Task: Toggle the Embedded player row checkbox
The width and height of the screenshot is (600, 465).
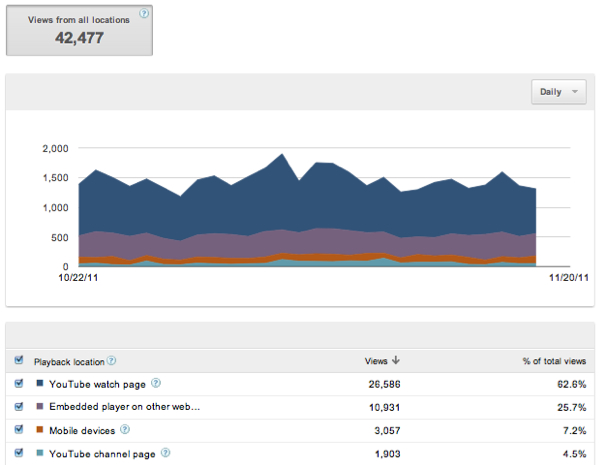Action: (20, 407)
